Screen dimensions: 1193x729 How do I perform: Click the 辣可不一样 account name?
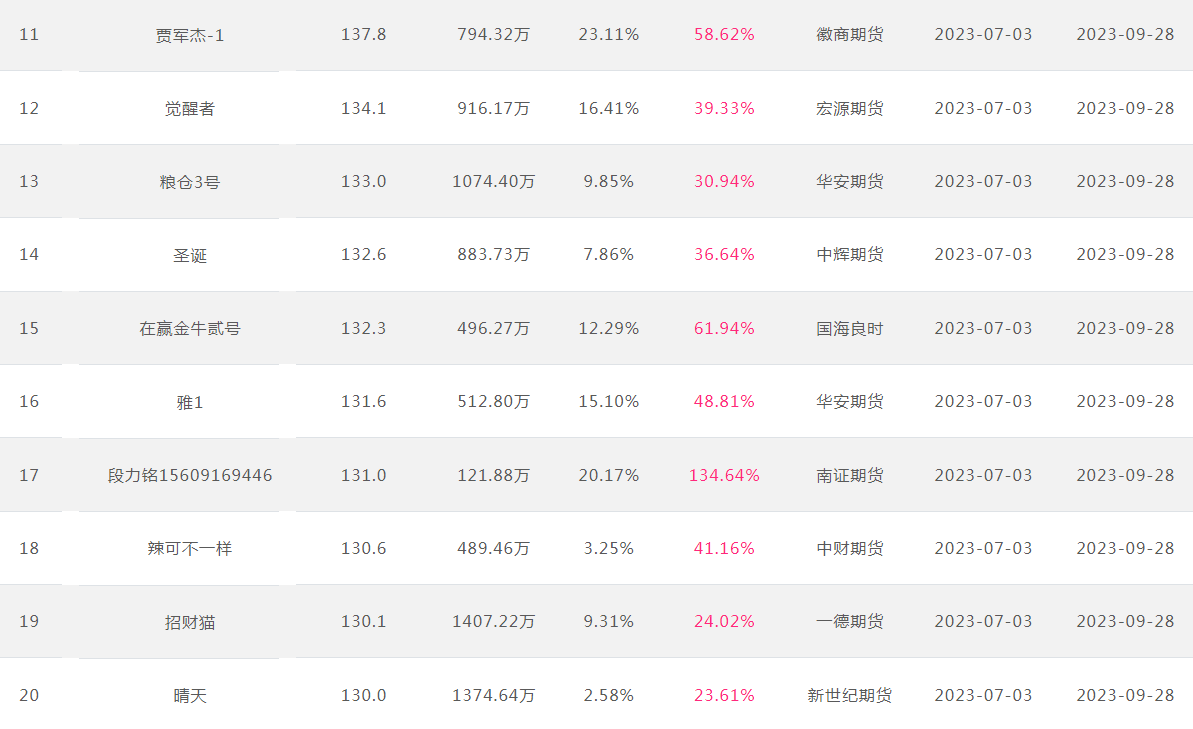[189, 549]
